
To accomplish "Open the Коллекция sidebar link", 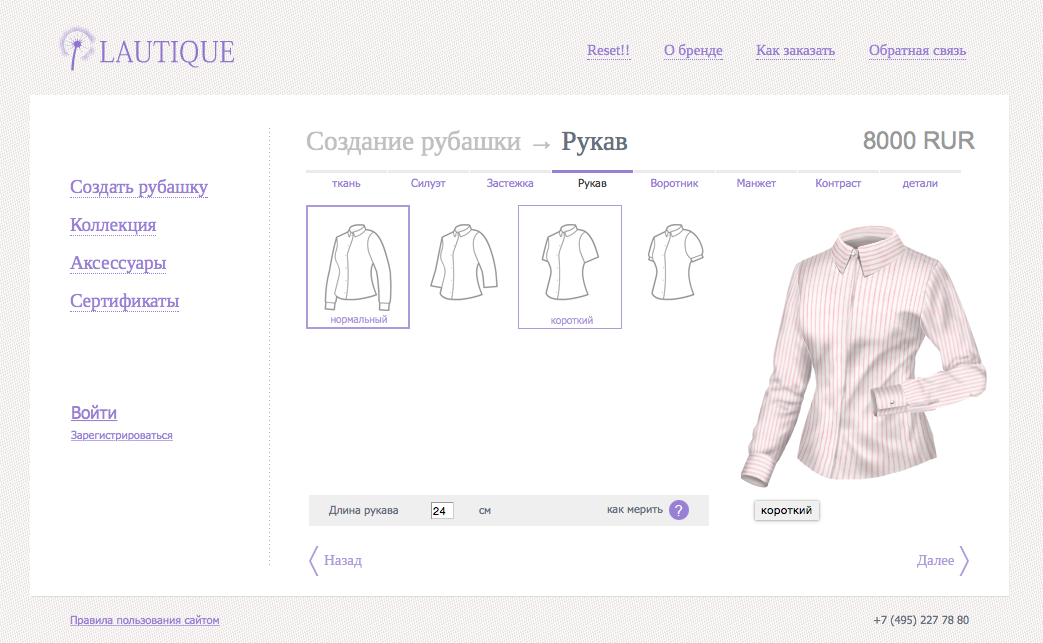I will 113,225.
